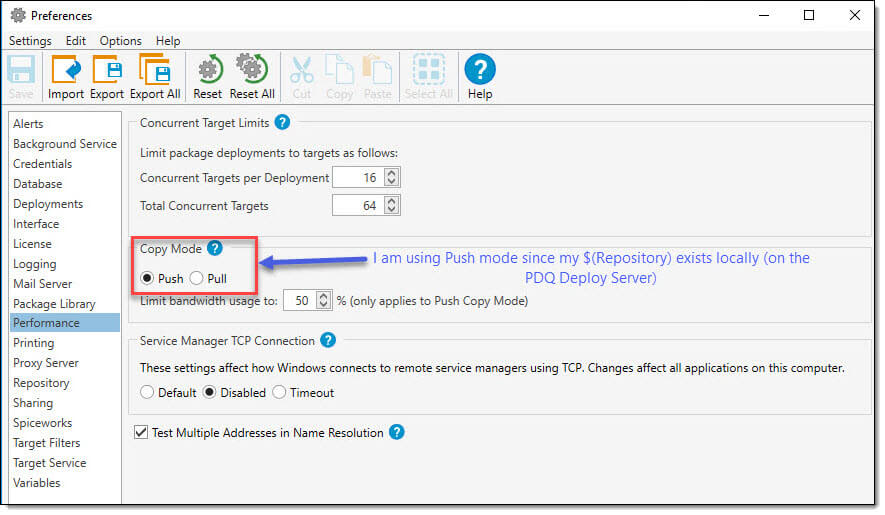
Task: Open Target Service preferences page
Action: click(x=65, y=462)
